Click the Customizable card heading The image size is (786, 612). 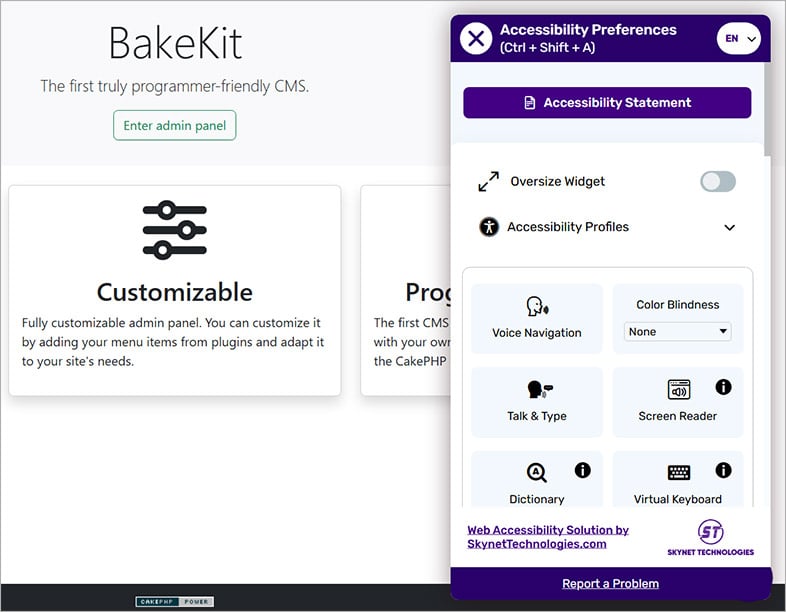click(x=174, y=292)
